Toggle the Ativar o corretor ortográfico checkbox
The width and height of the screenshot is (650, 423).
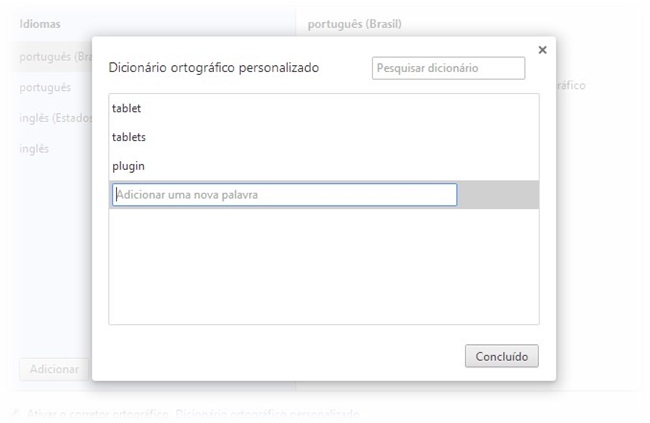[x=15, y=413]
